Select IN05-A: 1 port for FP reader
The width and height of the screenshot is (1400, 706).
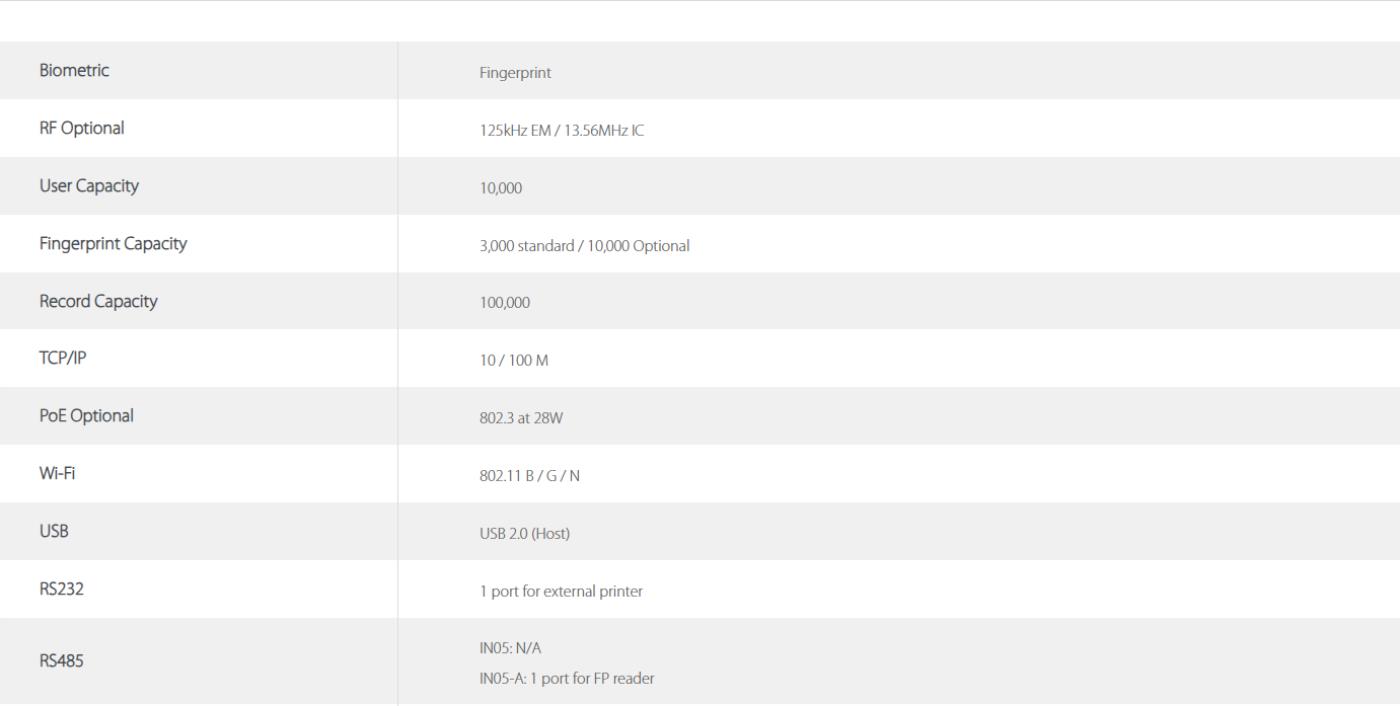(567, 679)
